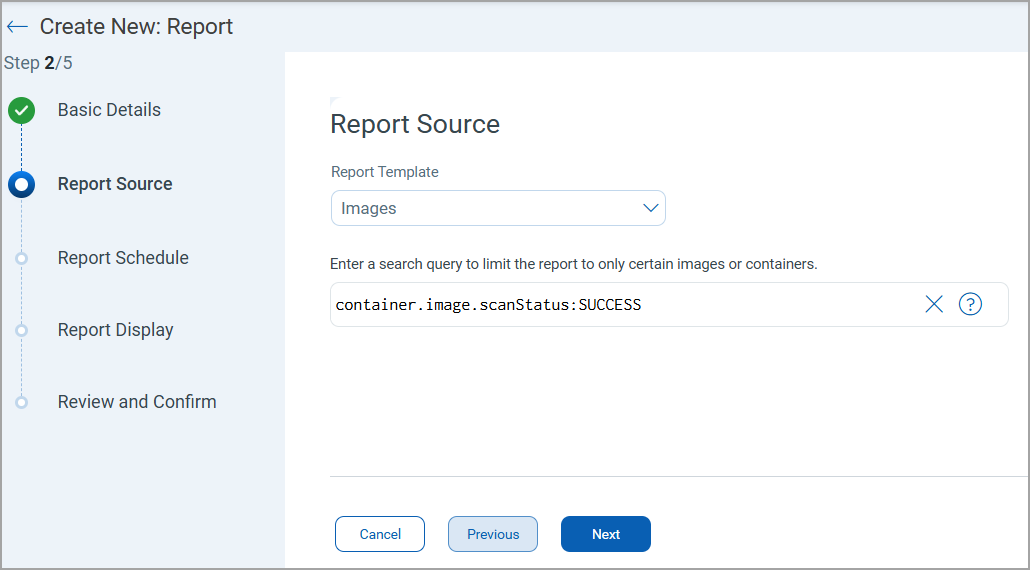Go to the Basic Details step label
The width and height of the screenshot is (1030, 570).
point(109,110)
